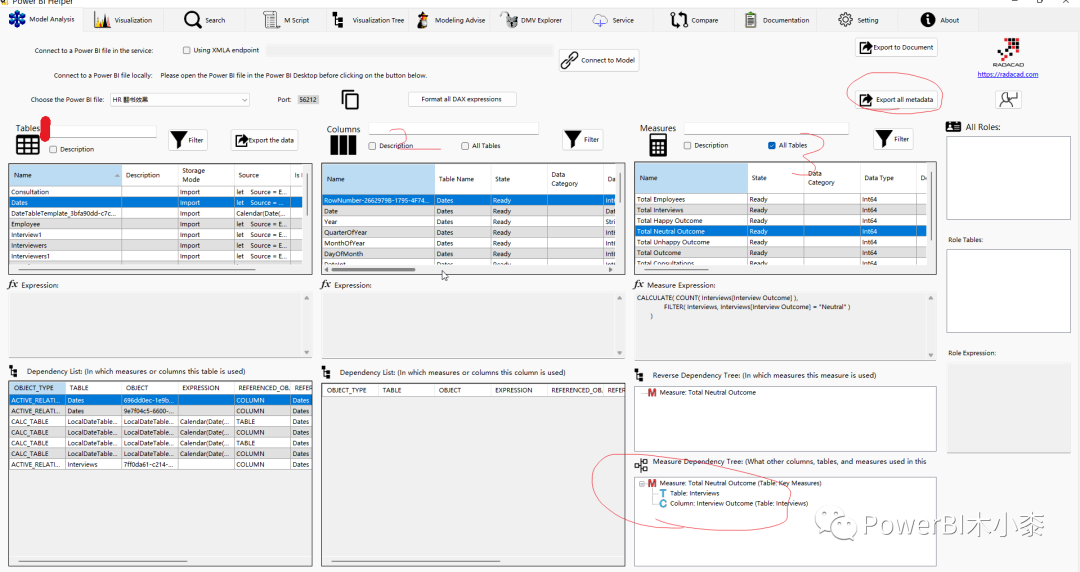Click Export all metadata button
The height and width of the screenshot is (572, 1080).
tap(897, 99)
